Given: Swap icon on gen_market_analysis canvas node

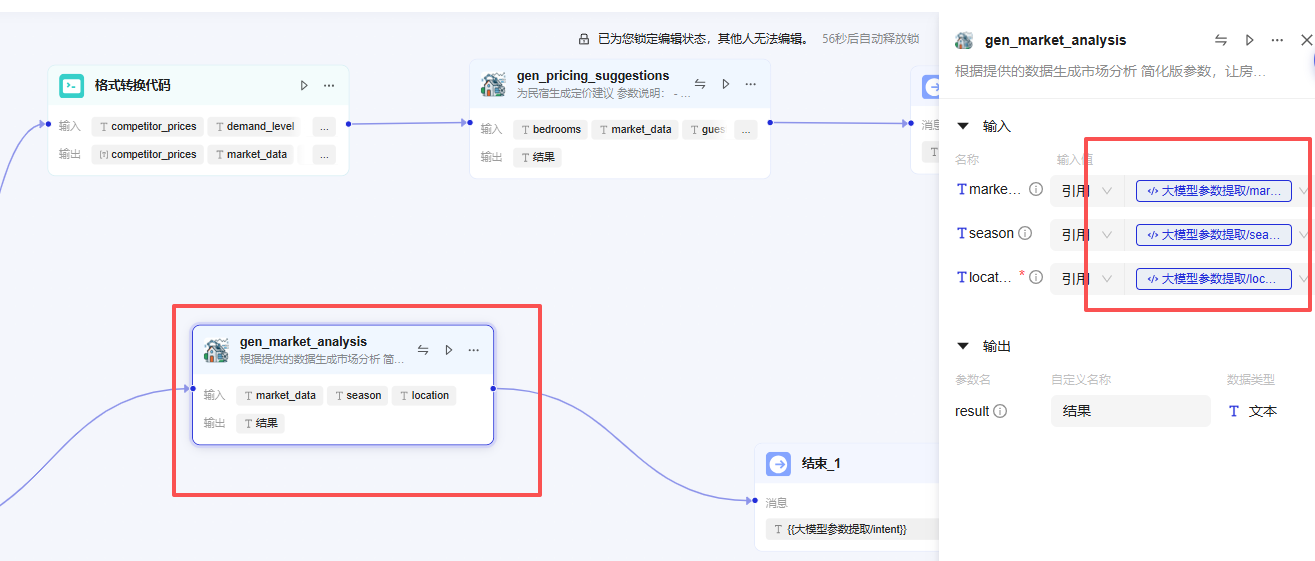Looking at the screenshot, I should pyautogui.click(x=423, y=350).
